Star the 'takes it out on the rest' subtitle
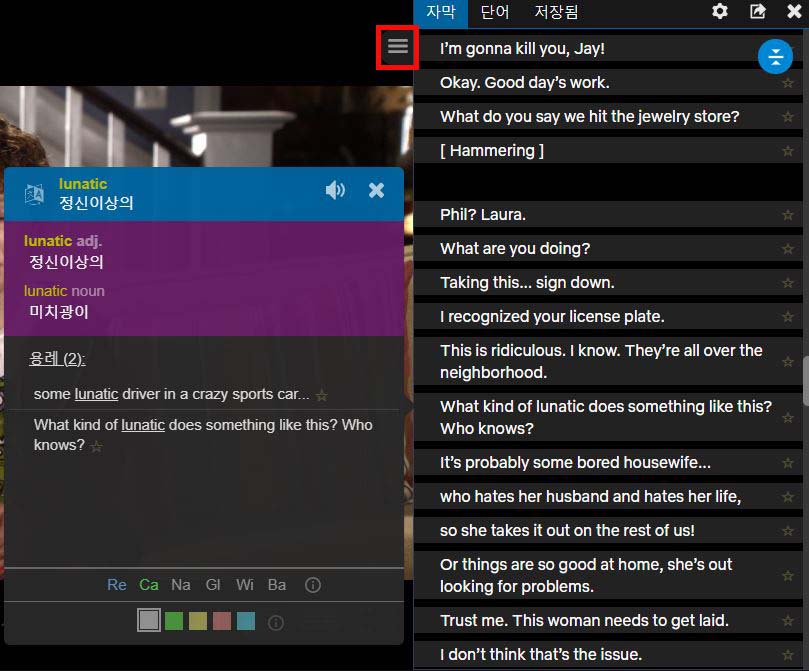The height and width of the screenshot is (671, 809). click(787, 531)
